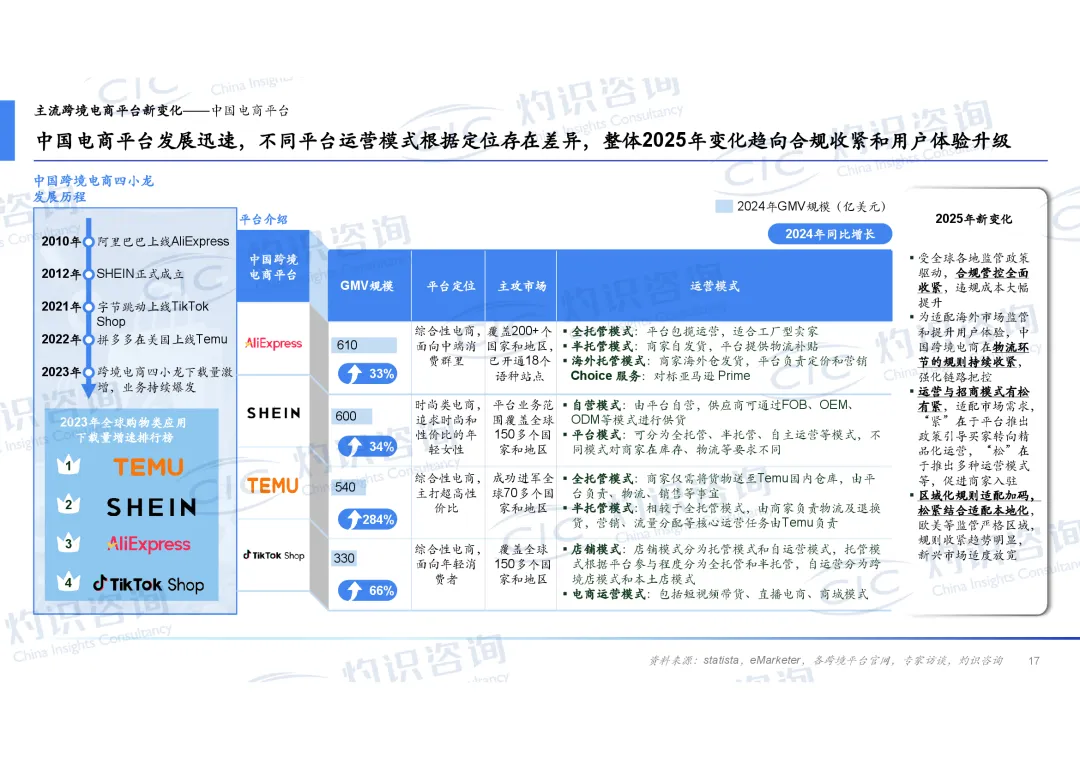Click the timeline node for 2021年
This screenshot has height=763, width=1080.
click(x=88, y=307)
